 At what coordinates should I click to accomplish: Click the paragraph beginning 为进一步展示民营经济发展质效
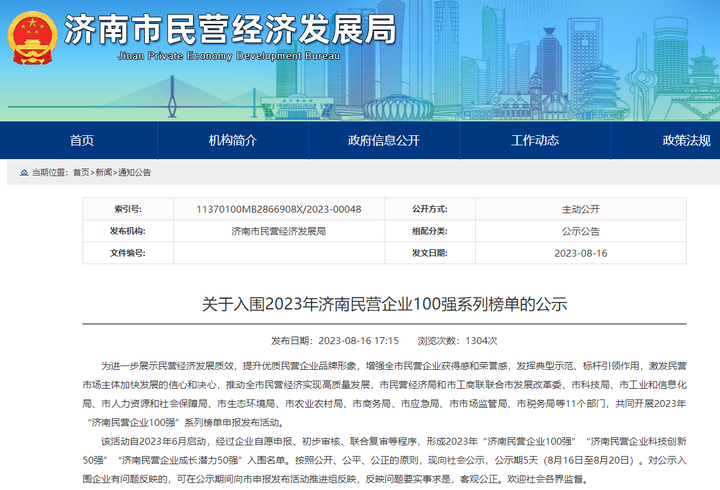click(384, 394)
